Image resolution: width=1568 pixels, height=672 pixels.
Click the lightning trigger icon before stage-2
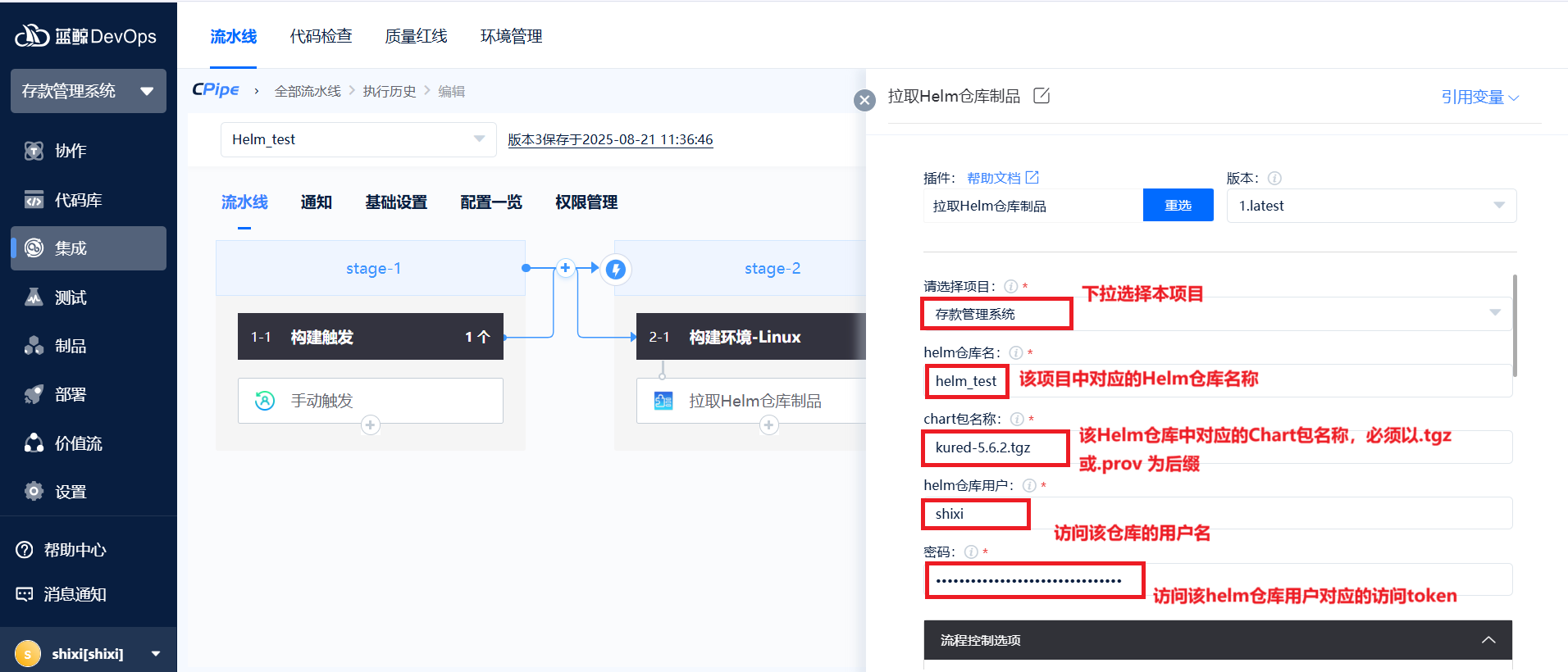[616, 269]
